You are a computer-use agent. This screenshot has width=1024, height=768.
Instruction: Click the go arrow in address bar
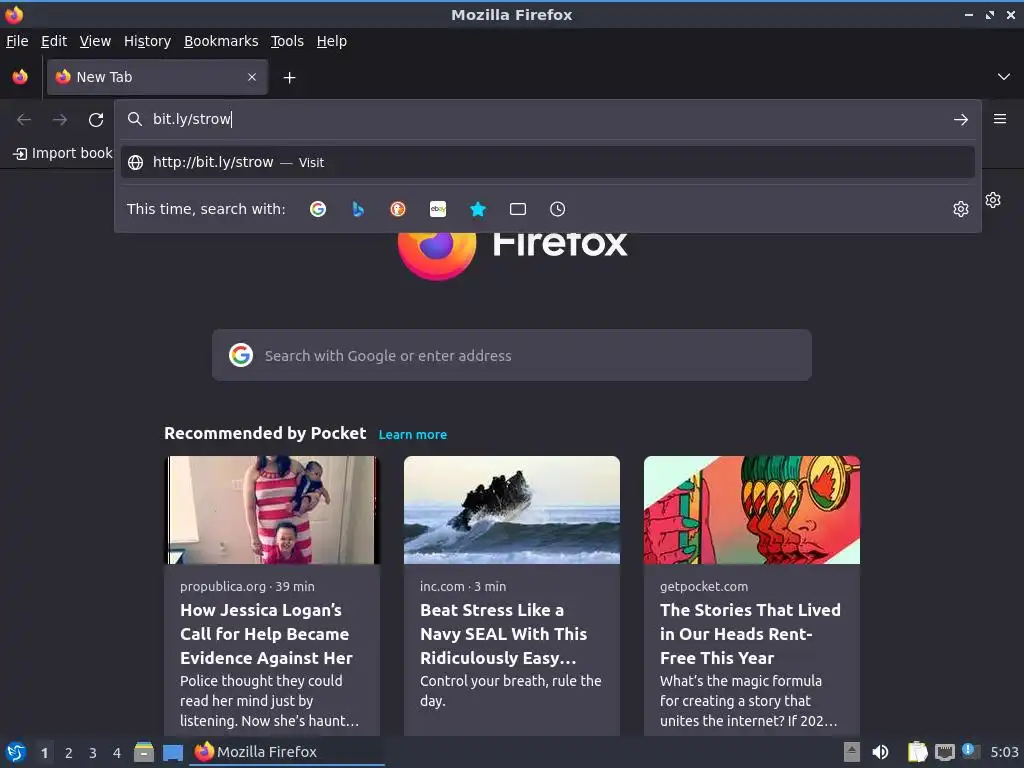coord(961,120)
